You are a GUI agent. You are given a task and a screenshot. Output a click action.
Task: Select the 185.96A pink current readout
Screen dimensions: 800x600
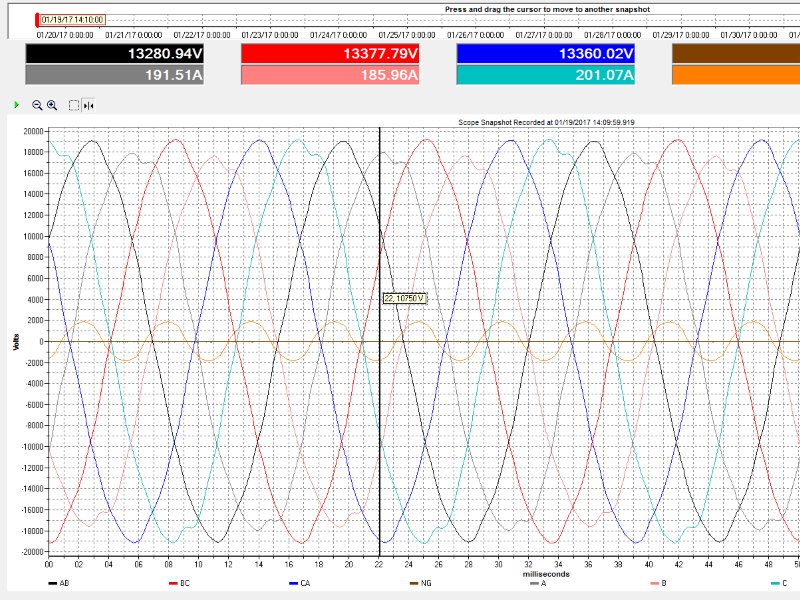330,75
